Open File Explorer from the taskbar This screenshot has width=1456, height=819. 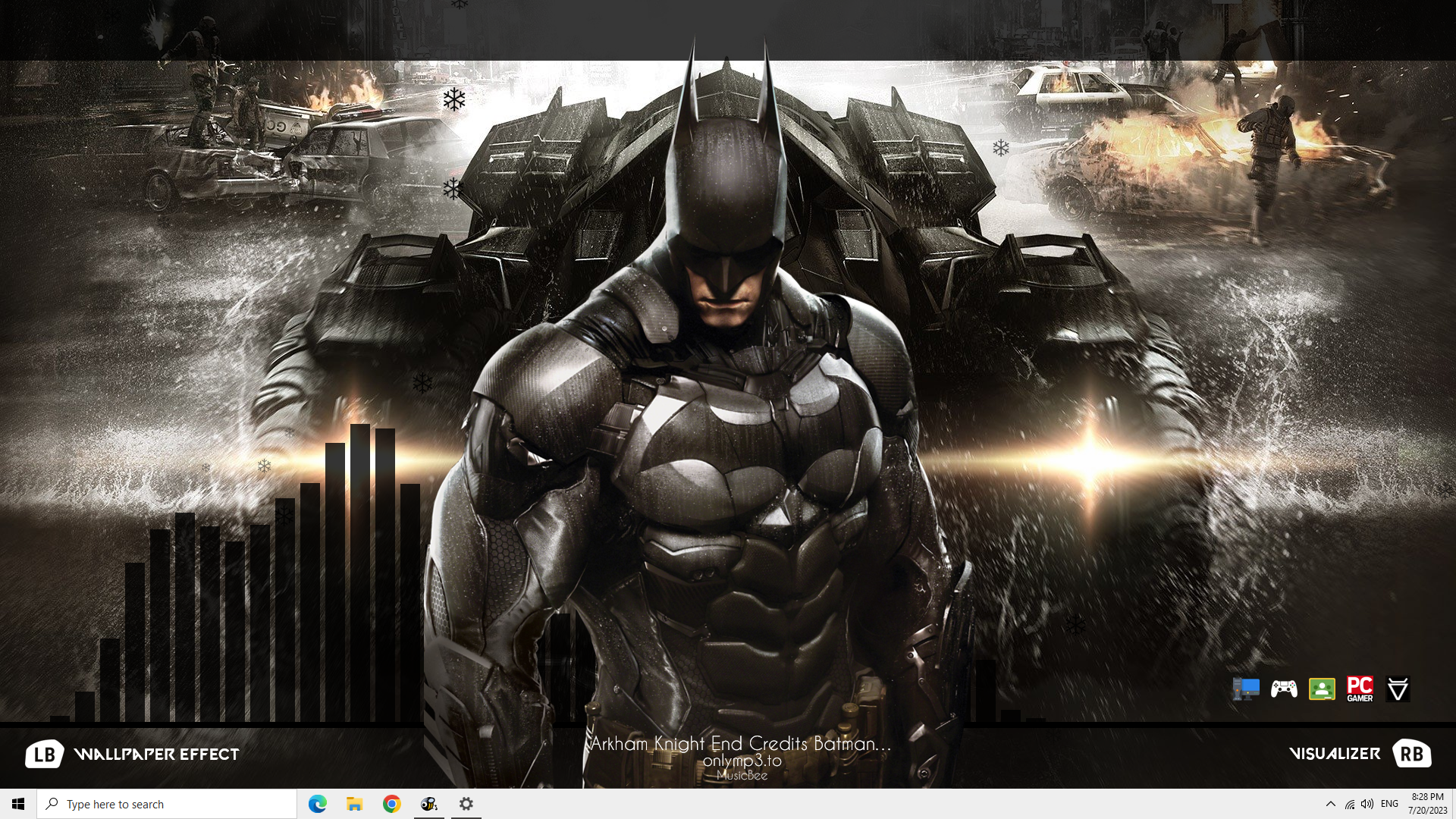pos(355,804)
